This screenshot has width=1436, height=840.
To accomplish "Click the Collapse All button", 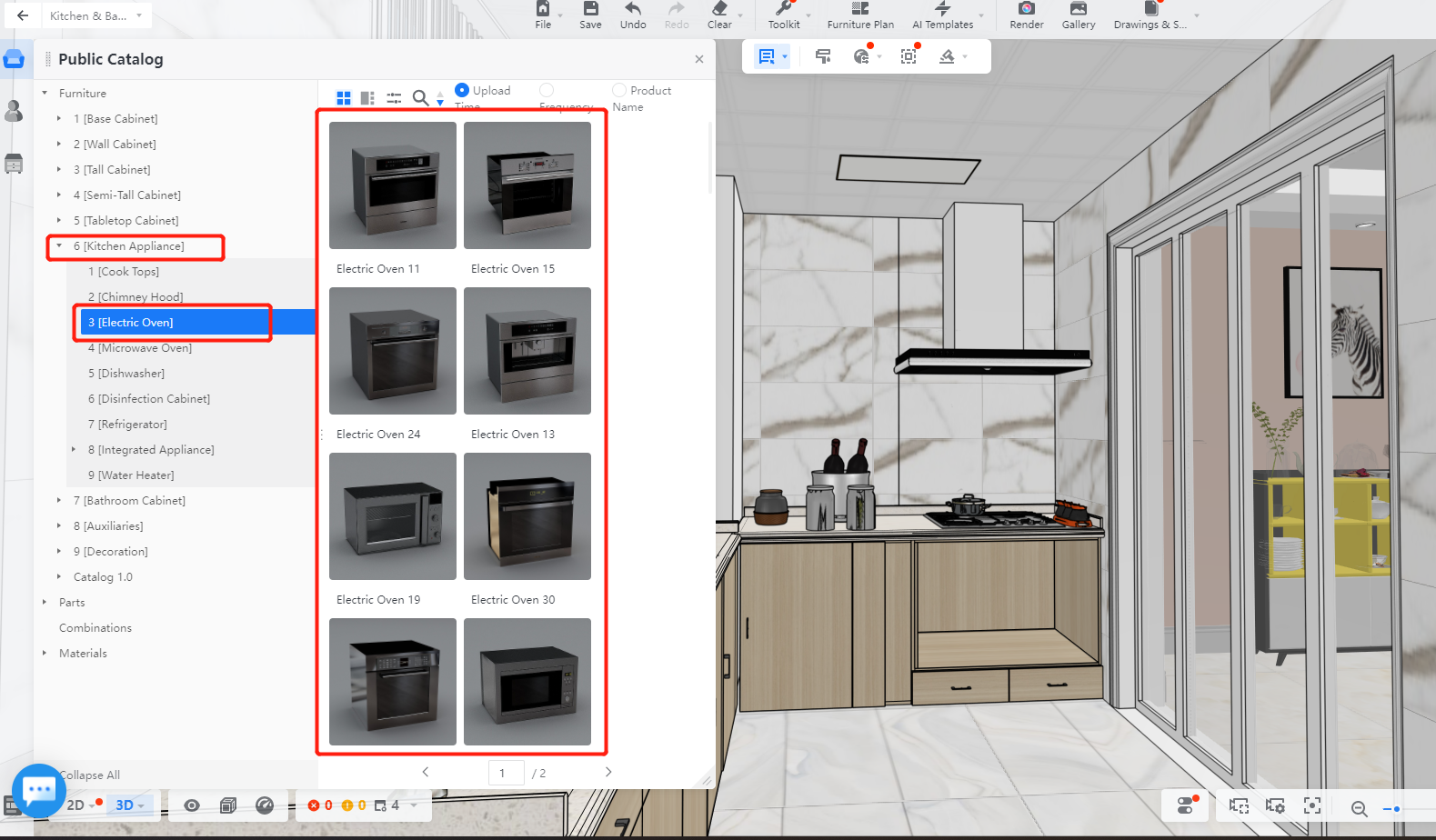I will (x=89, y=775).
